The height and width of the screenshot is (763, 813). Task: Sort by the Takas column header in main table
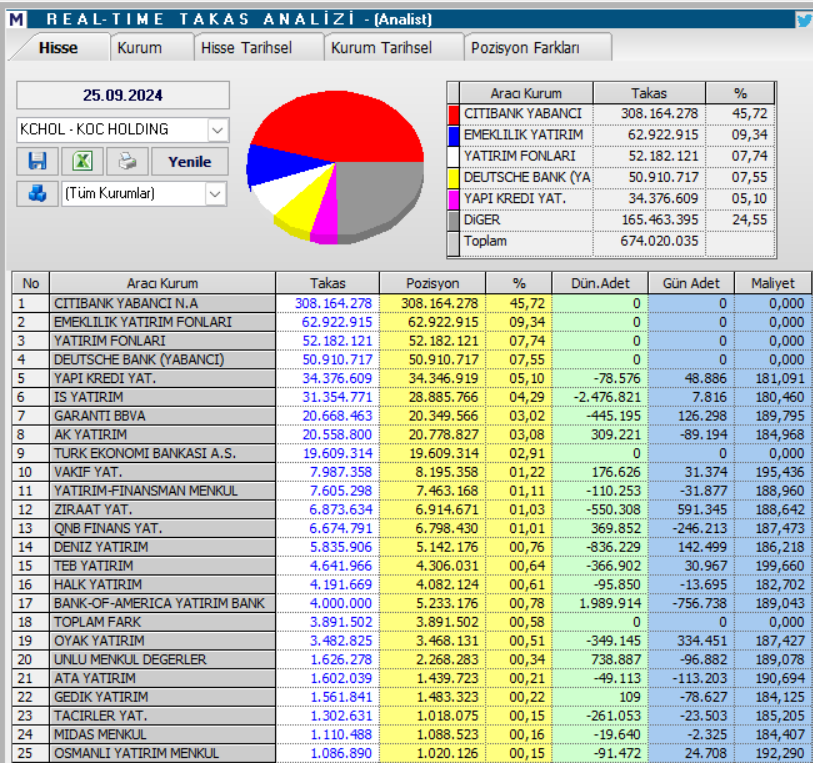328,284
